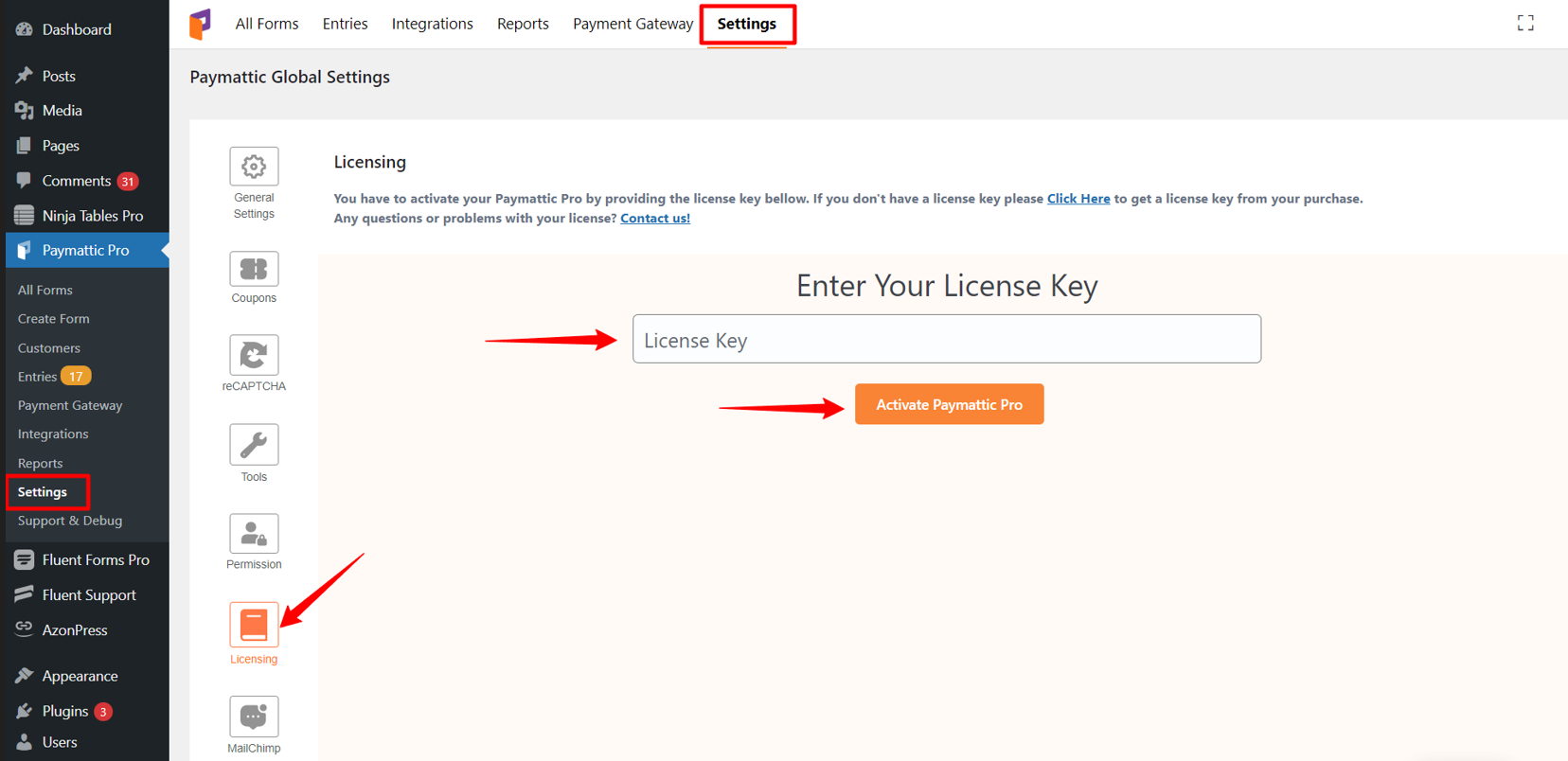Open the reCAPTCHA settings icon
1568x761 pixels.
pos(254,355)
